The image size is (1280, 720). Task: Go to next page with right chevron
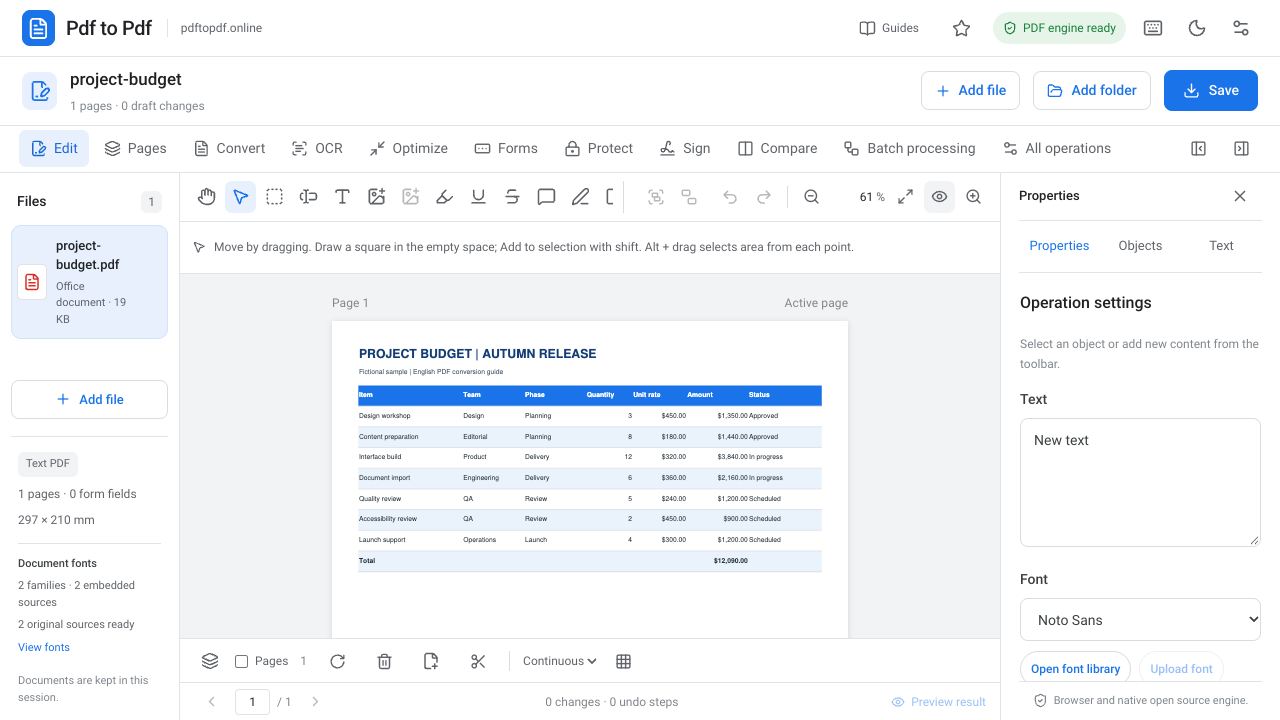(315, 702)
